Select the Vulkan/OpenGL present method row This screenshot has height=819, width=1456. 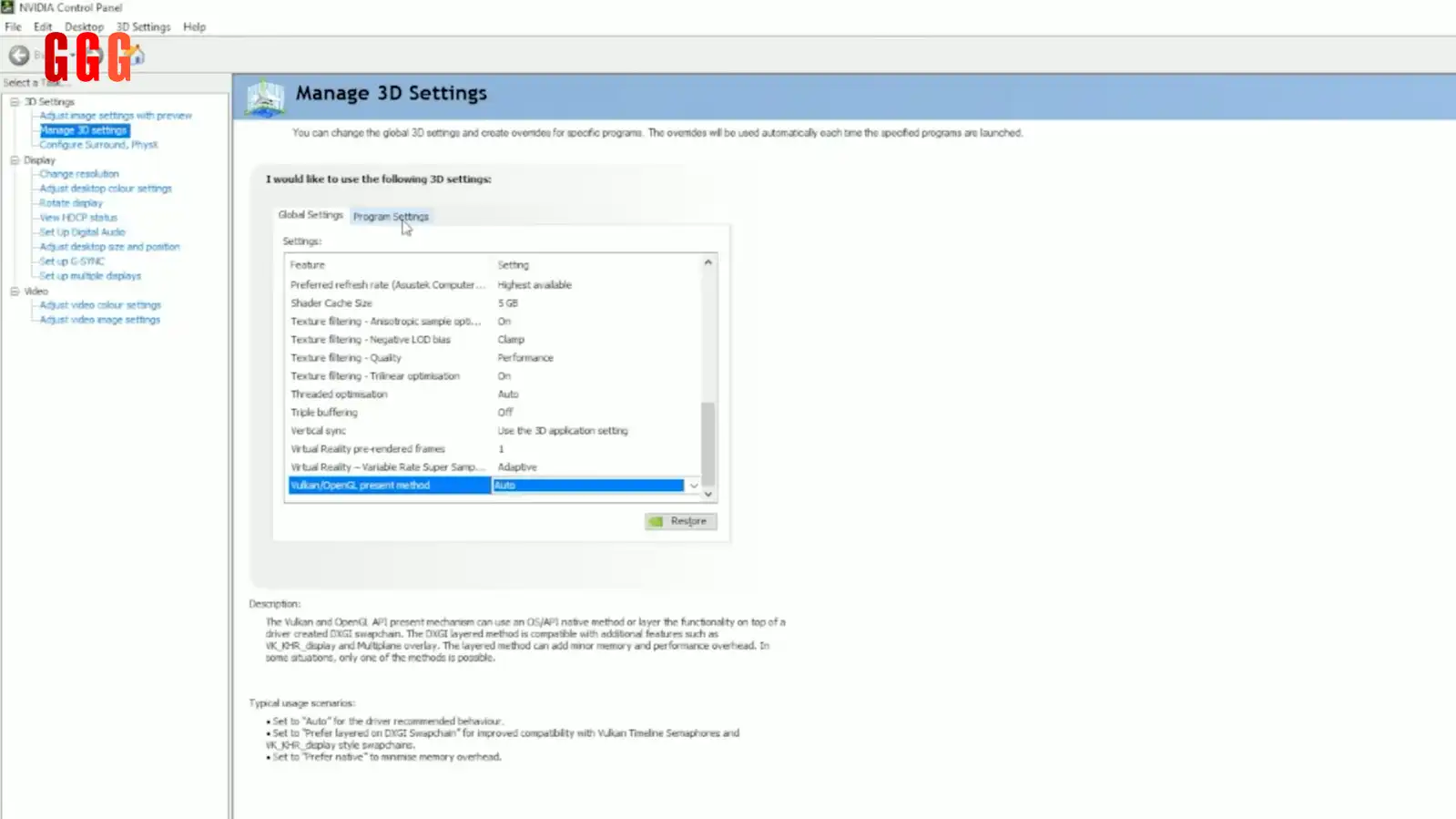tap(493, 486)
